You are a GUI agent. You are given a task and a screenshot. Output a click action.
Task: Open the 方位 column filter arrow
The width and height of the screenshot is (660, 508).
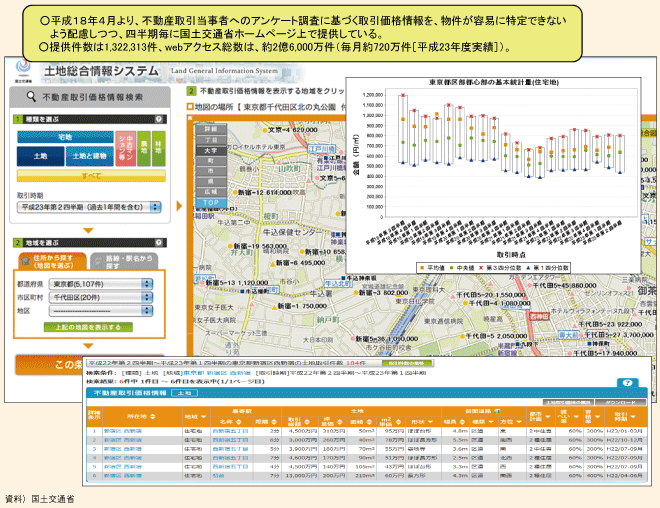coord(519,422)
